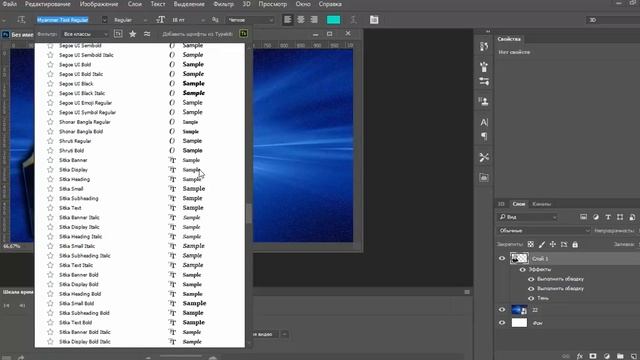Open the blend mode dropdown
This screenshot has height=360, width=640.
[x=544, y=231]
